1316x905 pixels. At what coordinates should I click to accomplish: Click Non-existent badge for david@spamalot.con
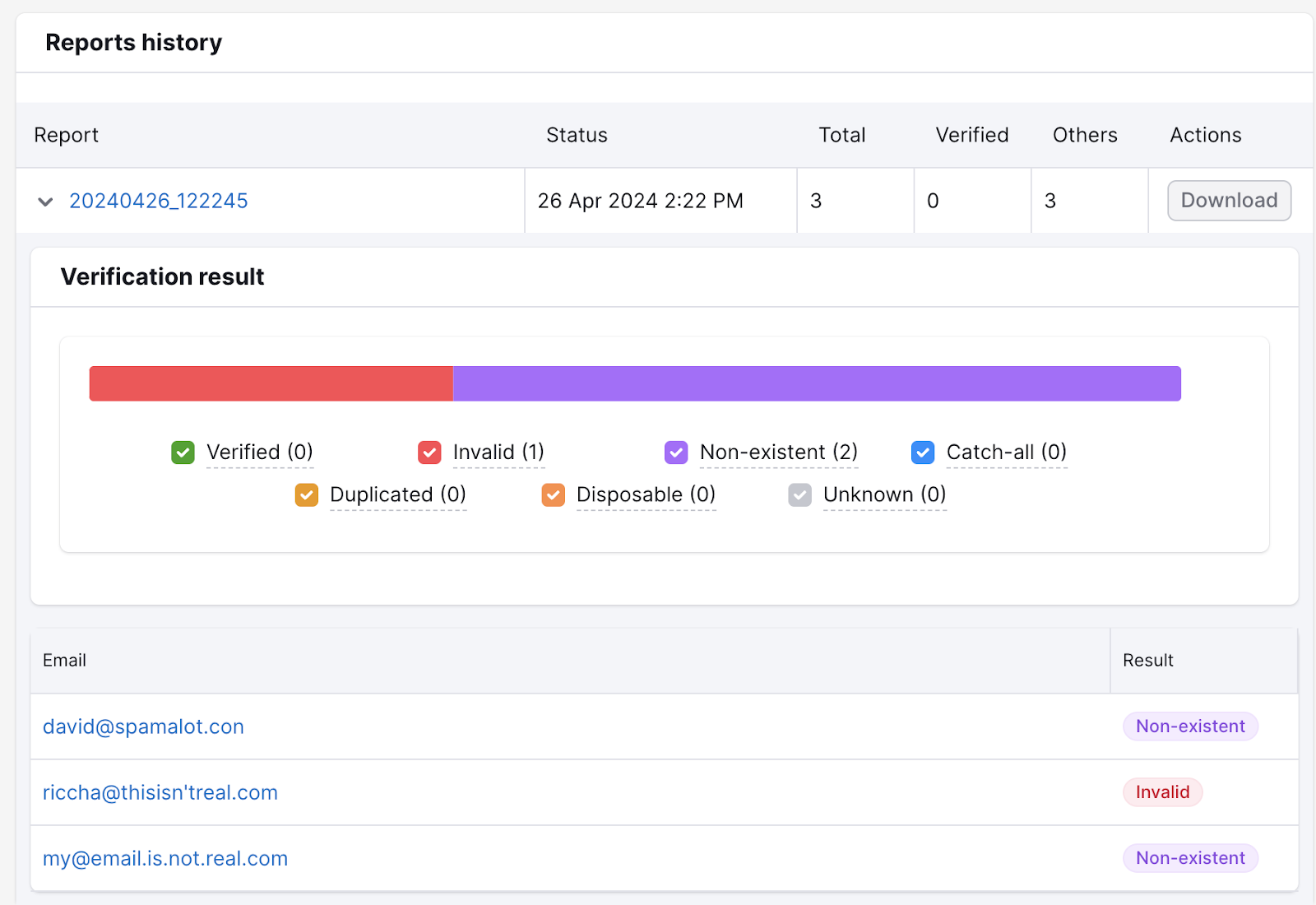pos(1190,726)
